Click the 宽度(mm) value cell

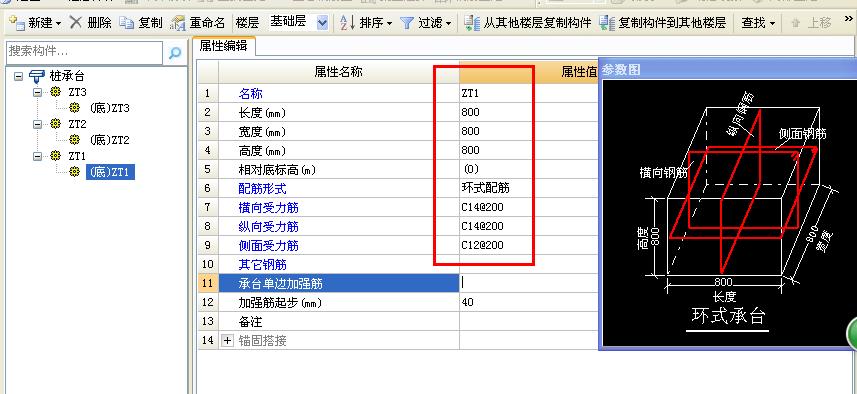(529, 131)
